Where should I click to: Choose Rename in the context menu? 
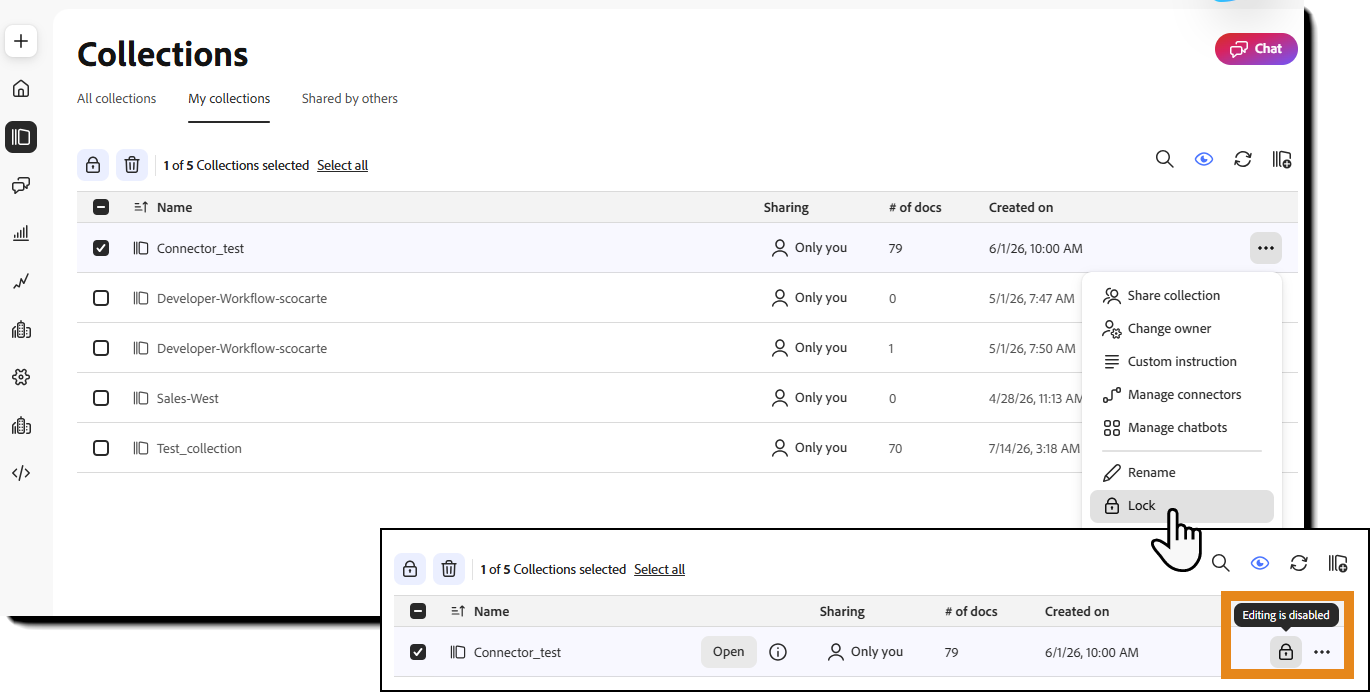click(x=1182, y=473)
